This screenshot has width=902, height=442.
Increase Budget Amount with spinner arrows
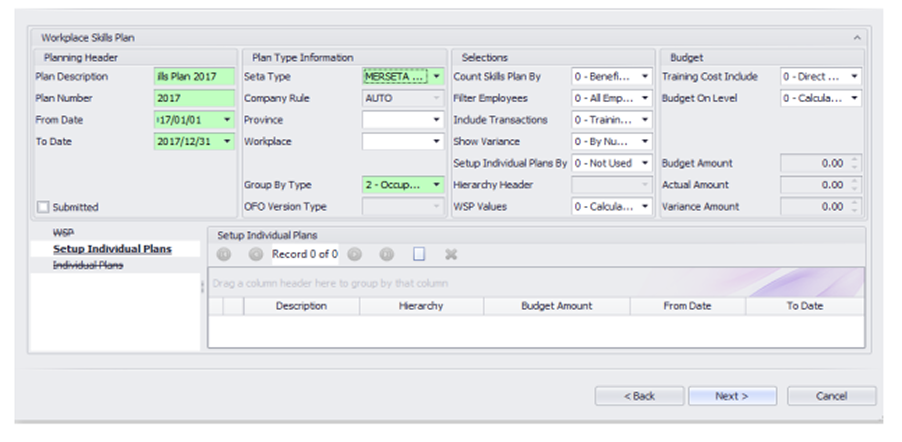tap(854, 159)
